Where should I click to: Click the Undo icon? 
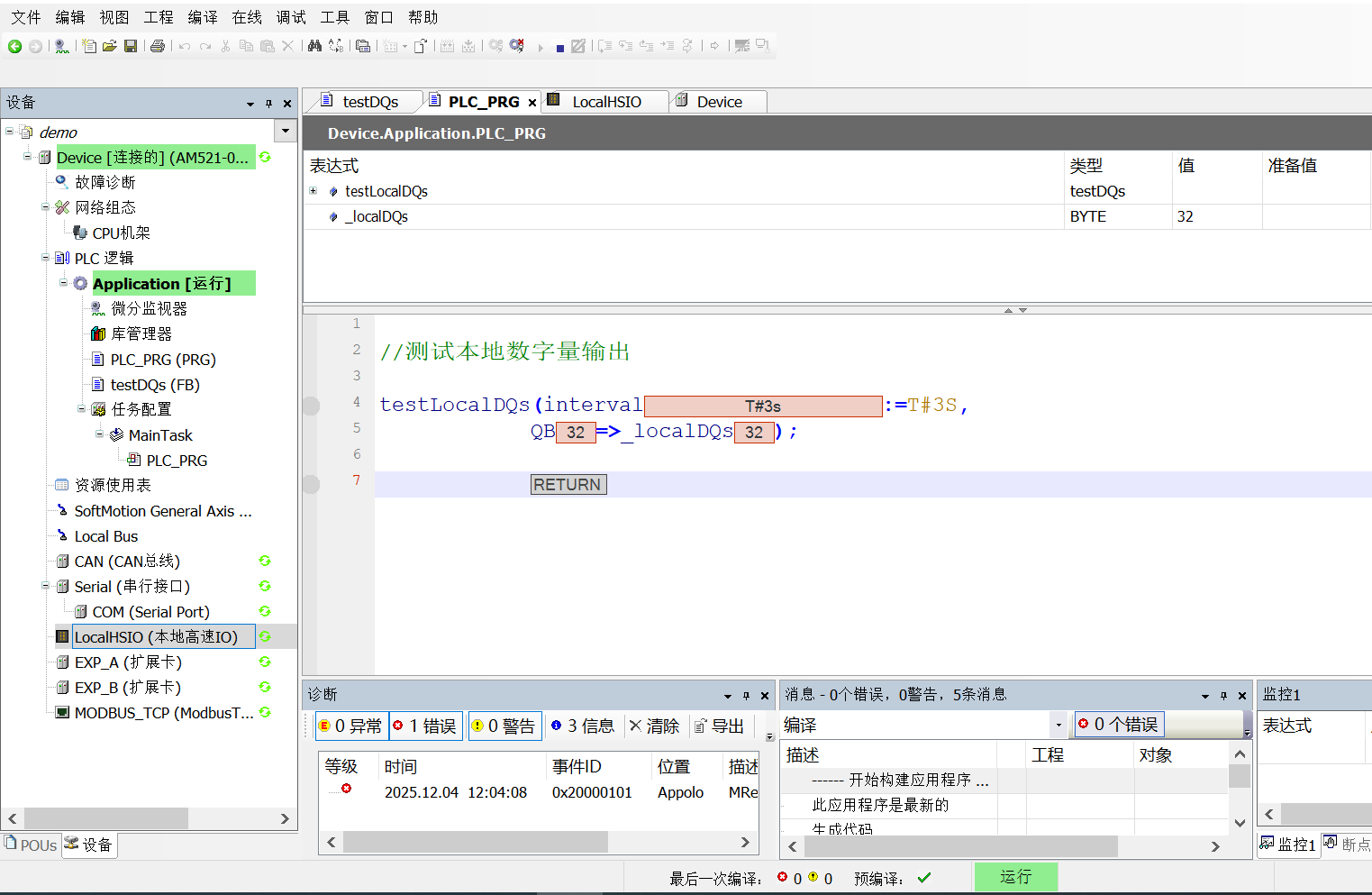click(x=183, y=45)
